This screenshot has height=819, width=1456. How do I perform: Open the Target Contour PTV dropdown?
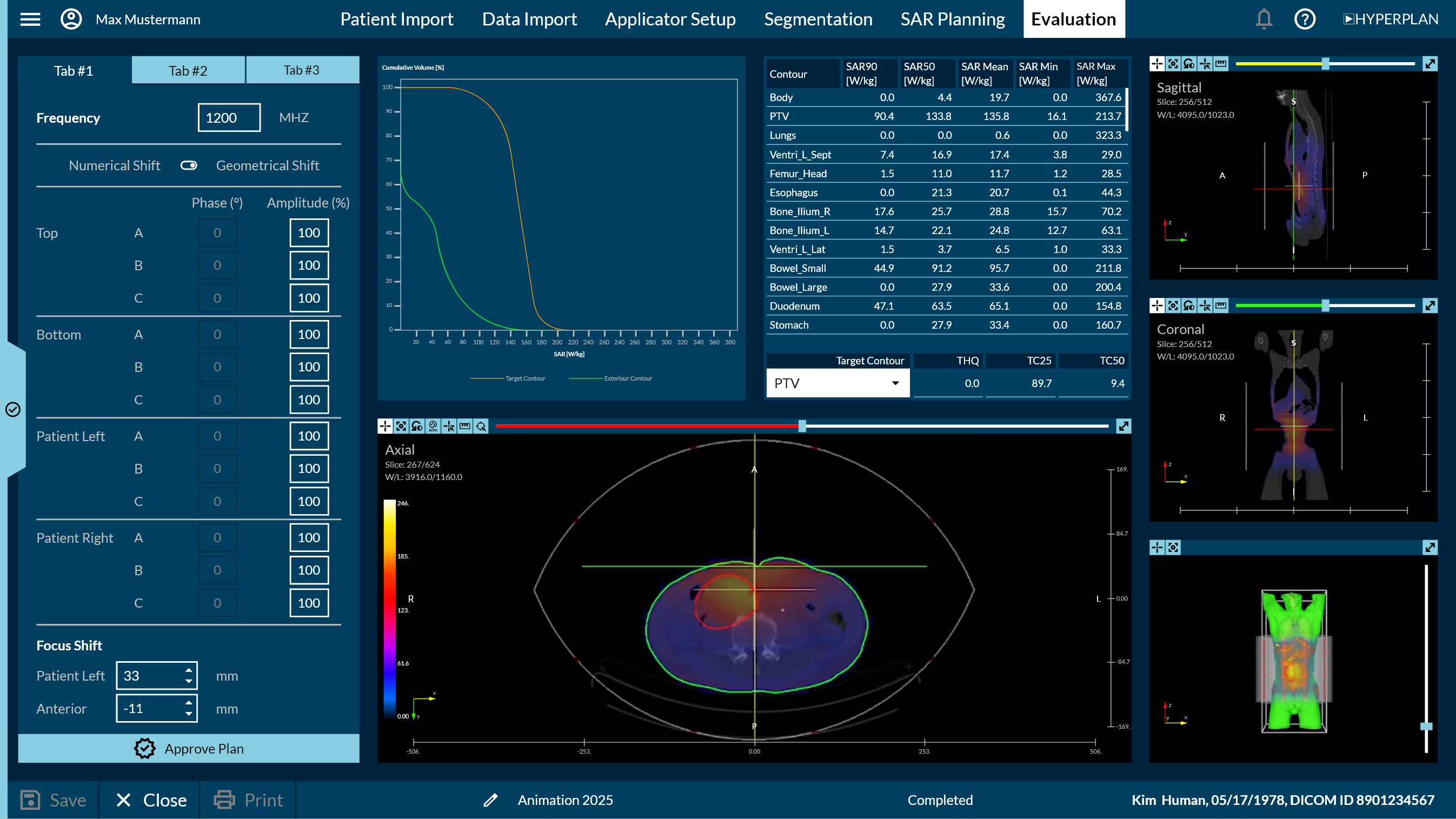(x=837, y=383)
